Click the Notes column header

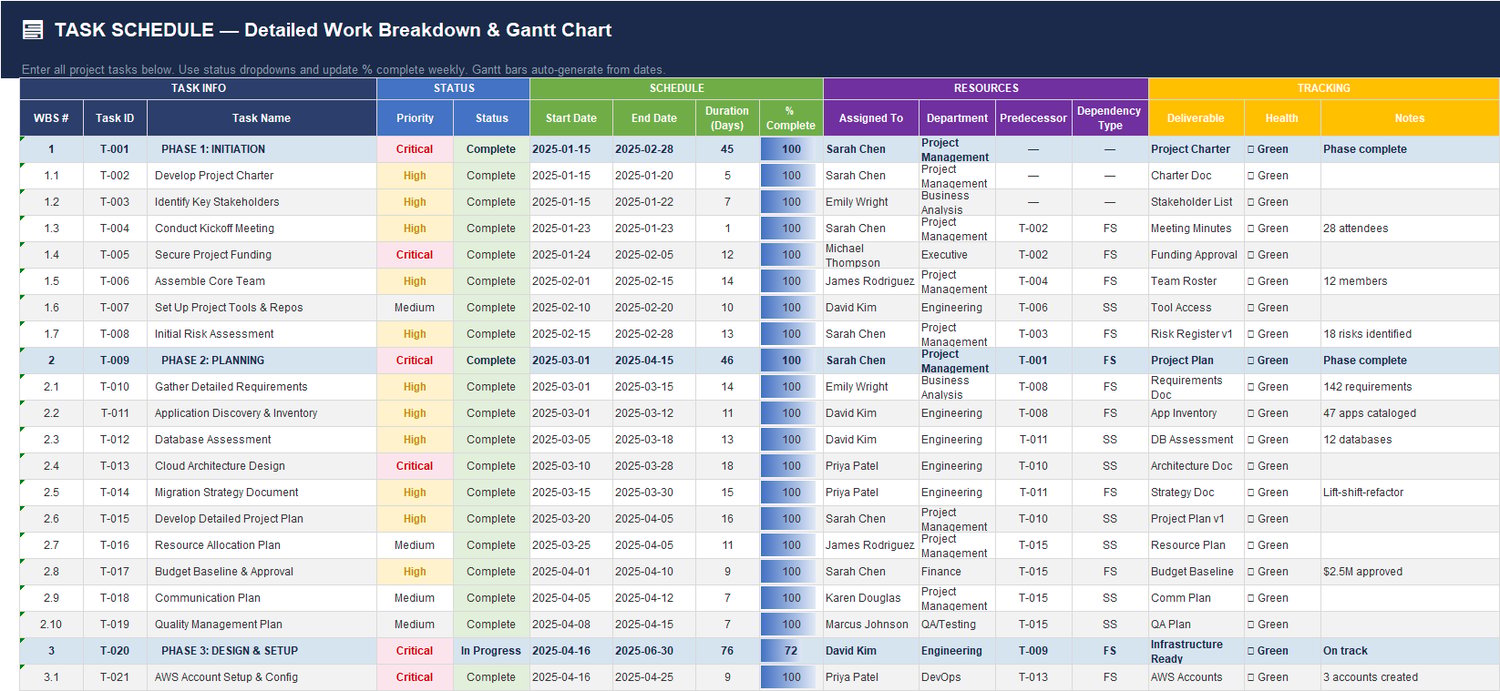point(1410,118)
